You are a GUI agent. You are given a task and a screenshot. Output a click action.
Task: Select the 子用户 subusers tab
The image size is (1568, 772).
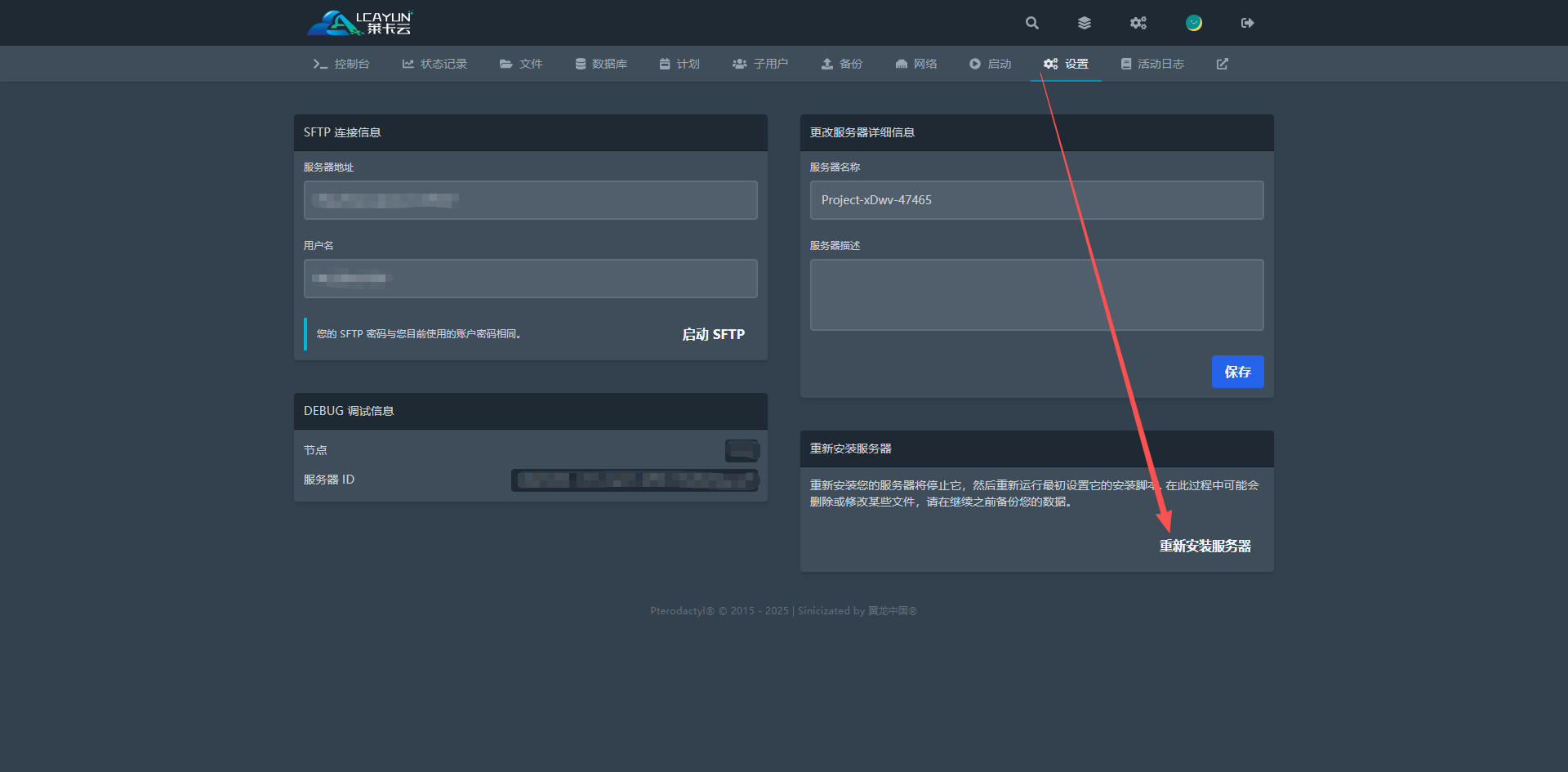coord(760,64)
